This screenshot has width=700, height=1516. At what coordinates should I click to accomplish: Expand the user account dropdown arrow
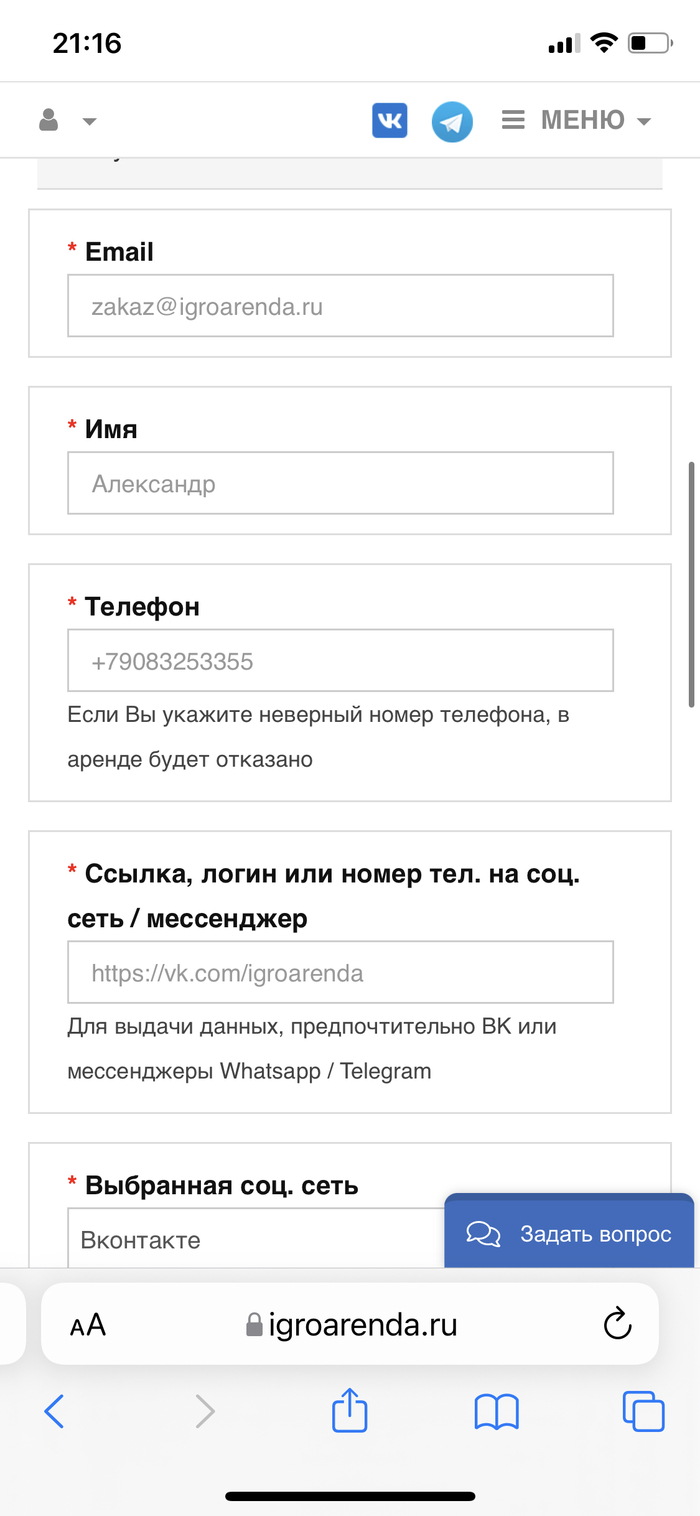[x=89, y=122]
